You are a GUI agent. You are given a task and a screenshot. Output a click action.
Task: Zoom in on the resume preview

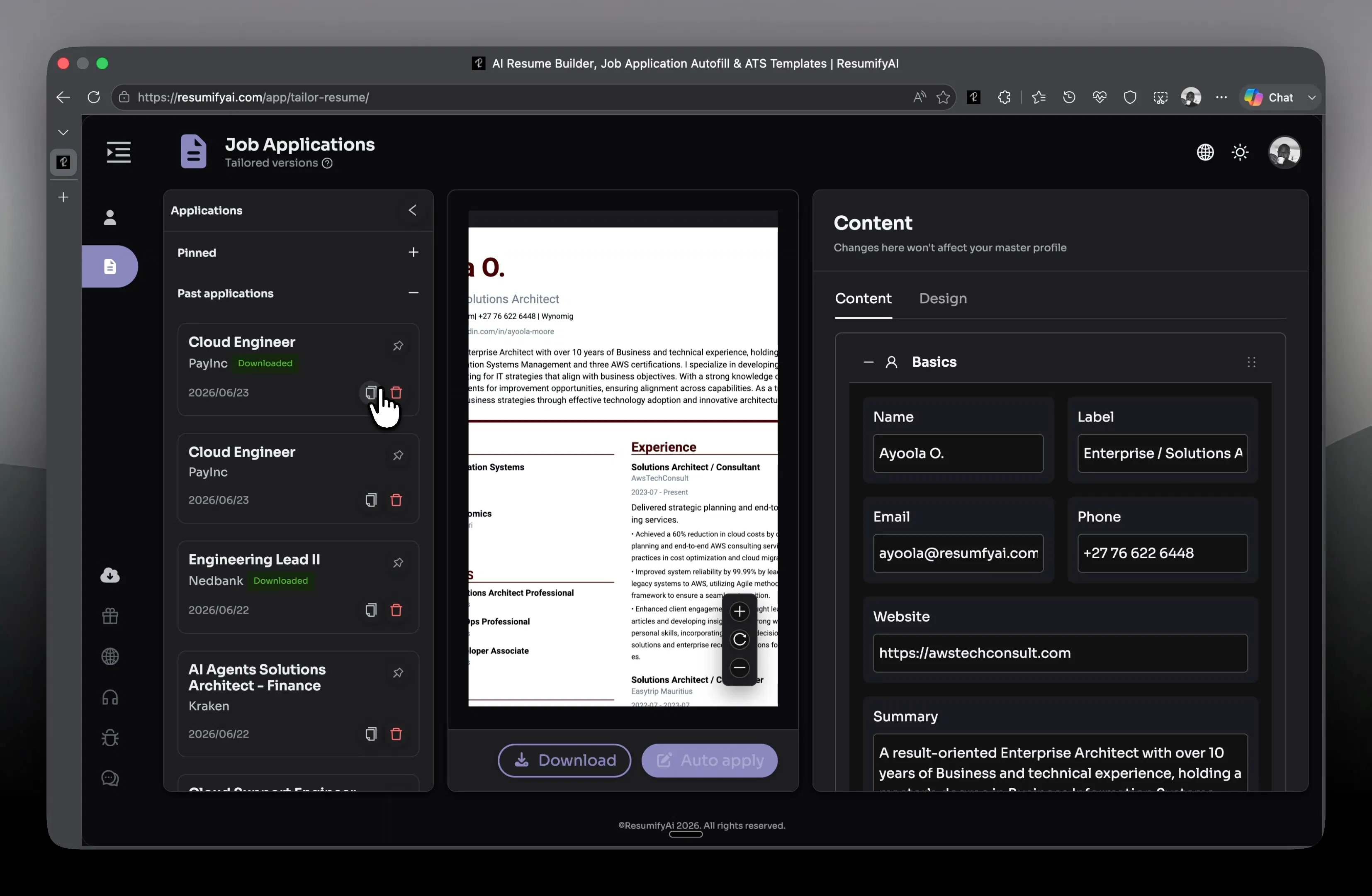[x=739, y=611]
